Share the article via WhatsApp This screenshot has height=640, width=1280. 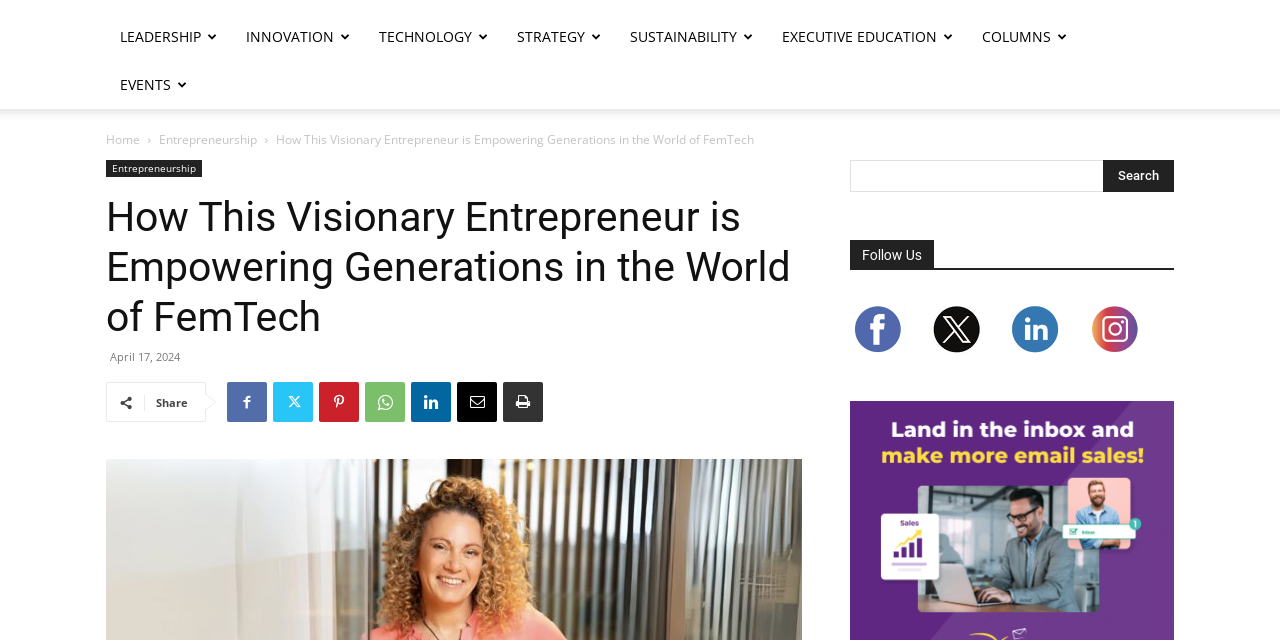385,402
